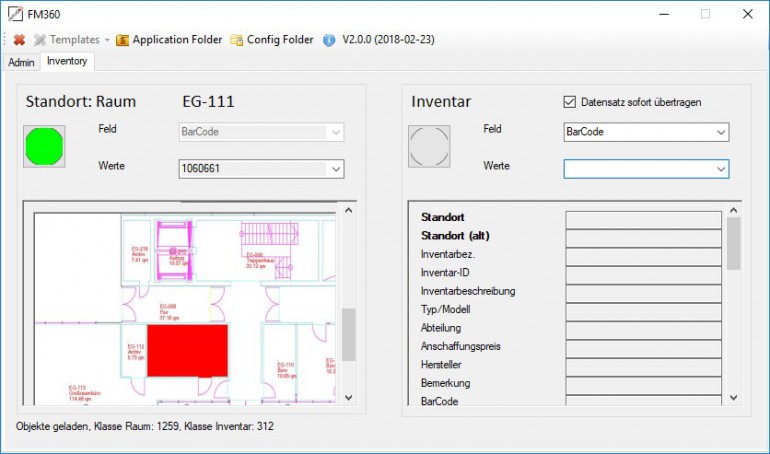Click the Typ/Modell field box
The image size is (770, 454).
pyautogui.click(x=643, y=312)
